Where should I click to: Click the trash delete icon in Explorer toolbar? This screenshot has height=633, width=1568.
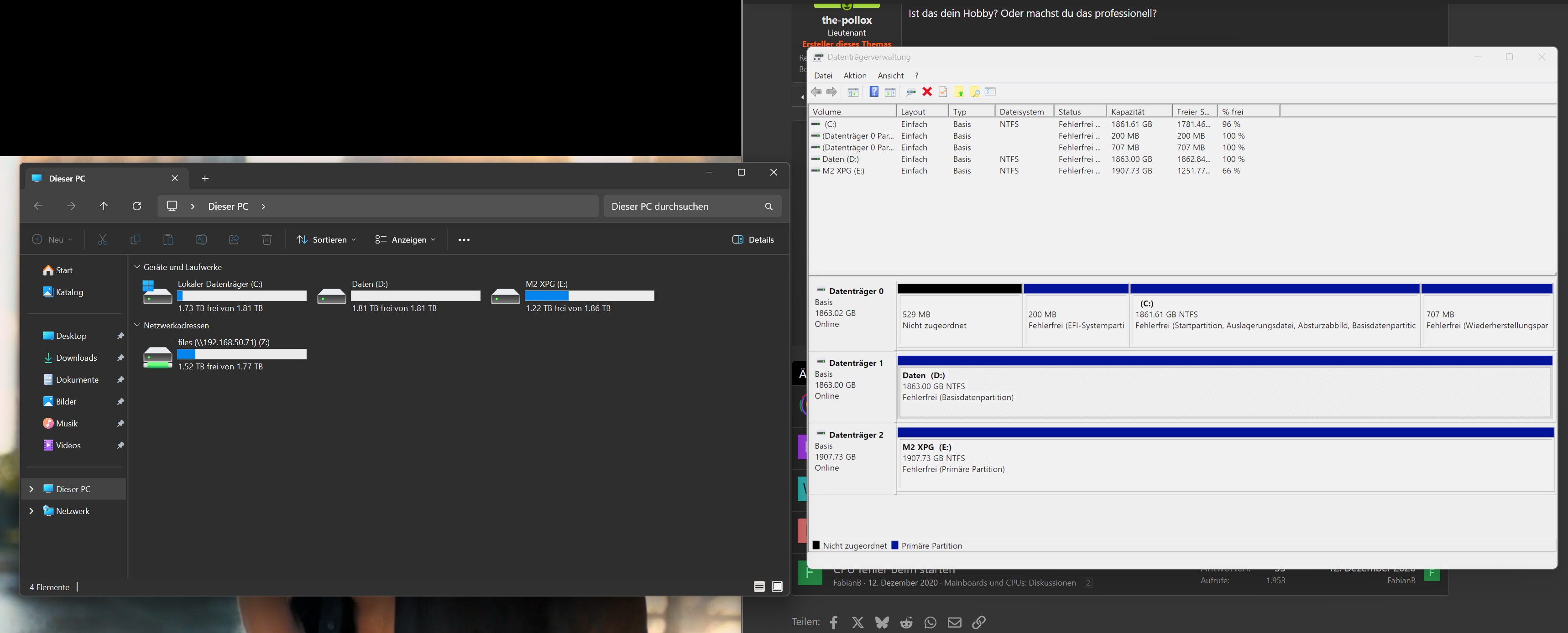point(267,239)
